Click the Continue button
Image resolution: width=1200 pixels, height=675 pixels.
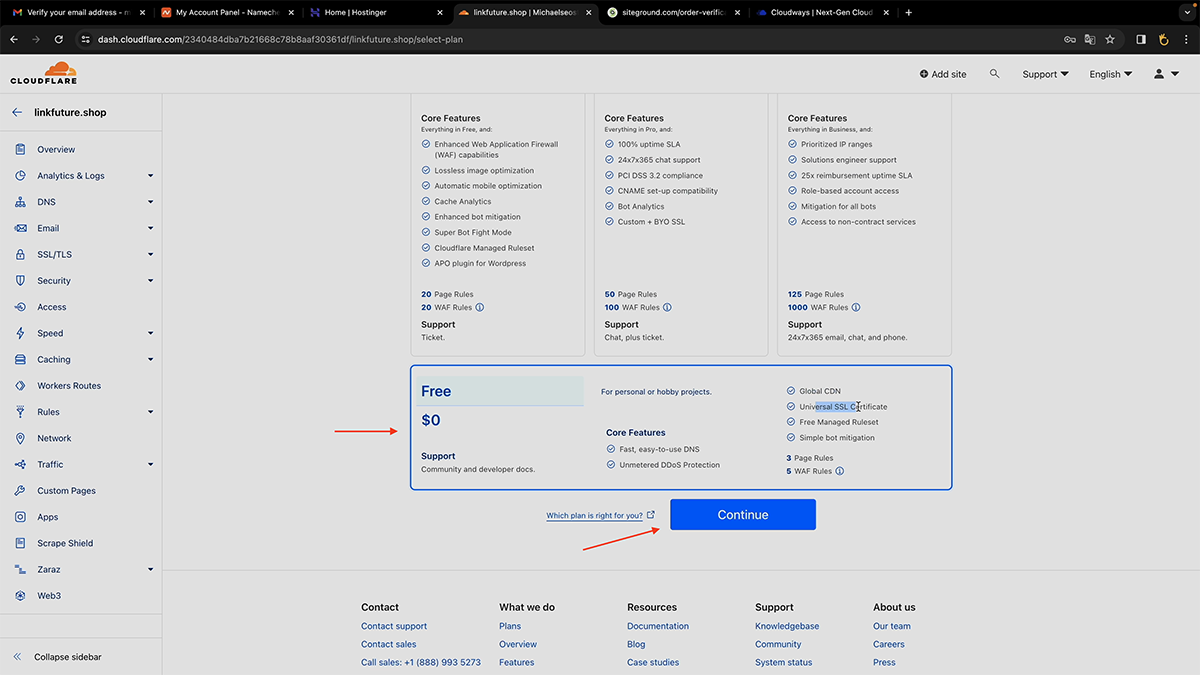click(743, 515)
